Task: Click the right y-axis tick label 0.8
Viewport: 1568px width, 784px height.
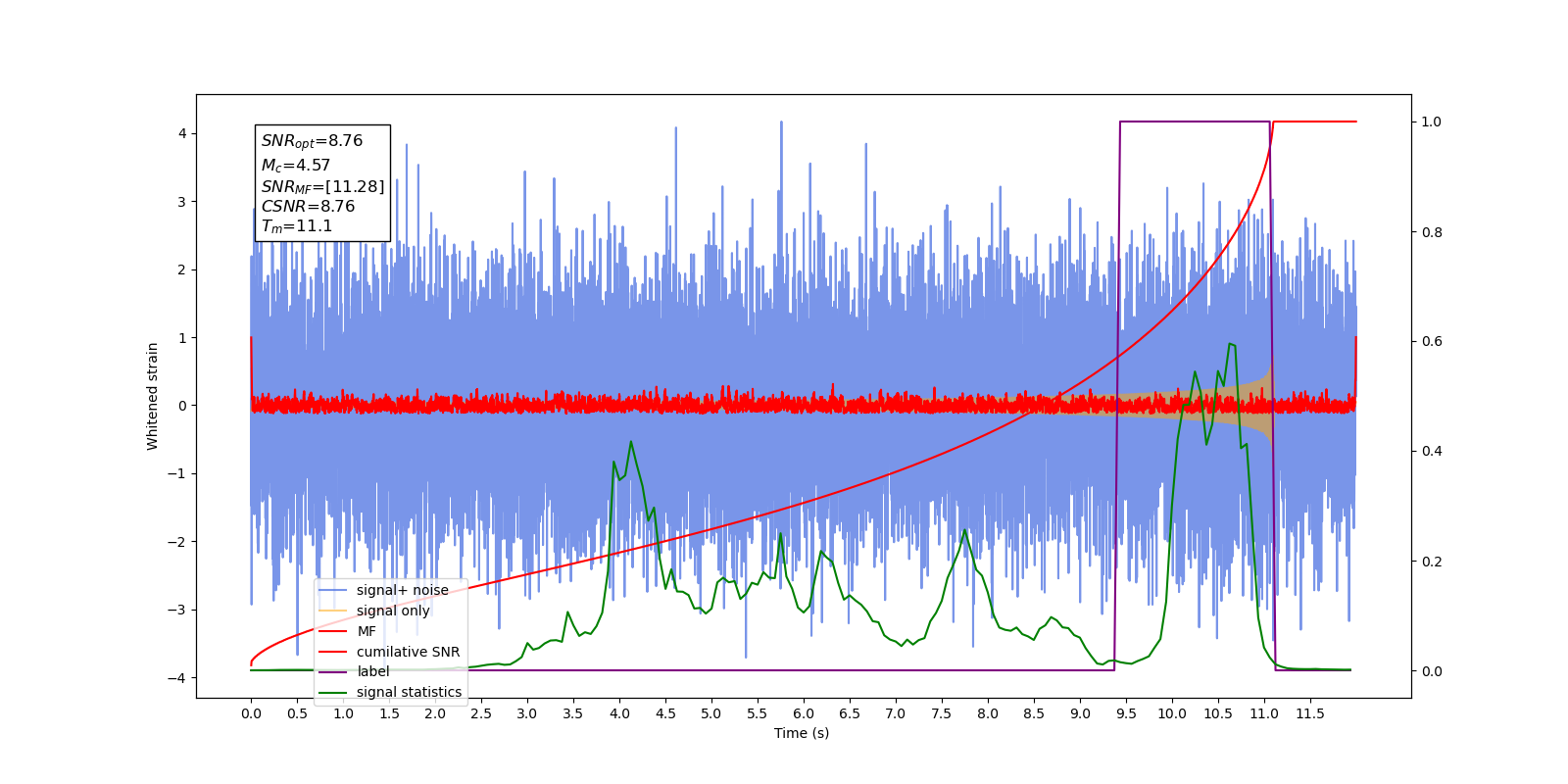Action: point(1432,232)
